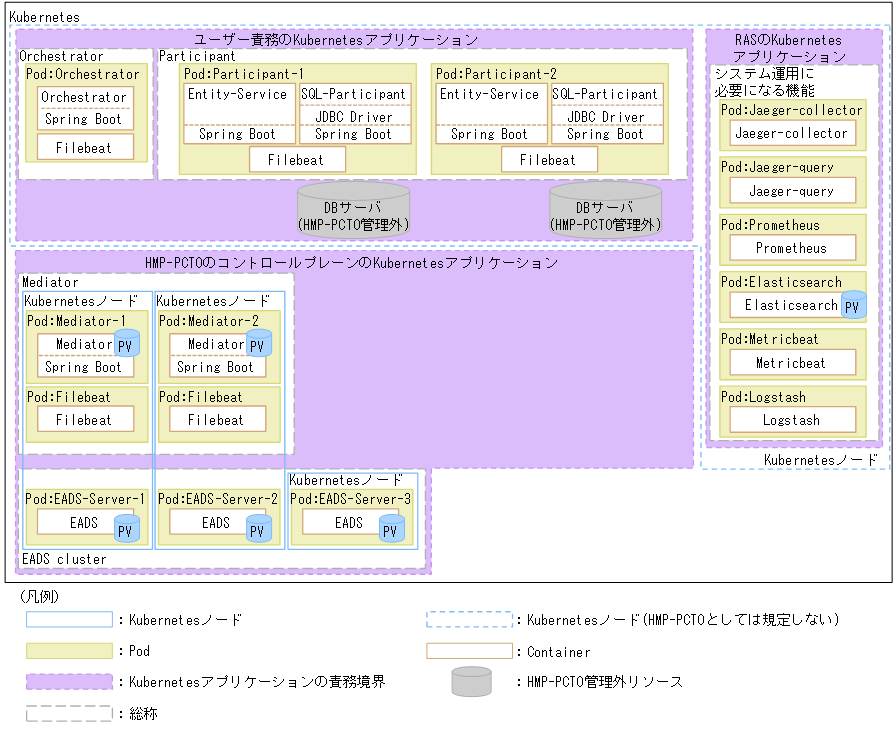Screen dimensions: 894x732
Task: Click the Logstash container
Action: 791,420
